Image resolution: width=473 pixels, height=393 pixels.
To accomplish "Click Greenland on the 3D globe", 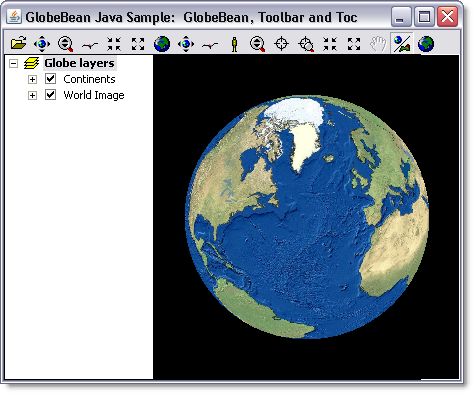I will pos(305,145).
